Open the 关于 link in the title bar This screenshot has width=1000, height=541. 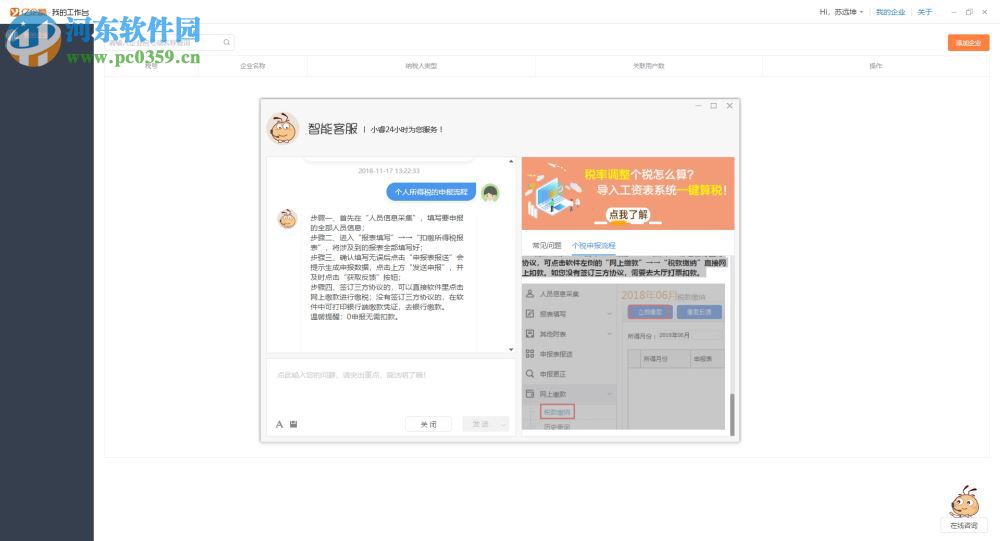click(925, 12)
